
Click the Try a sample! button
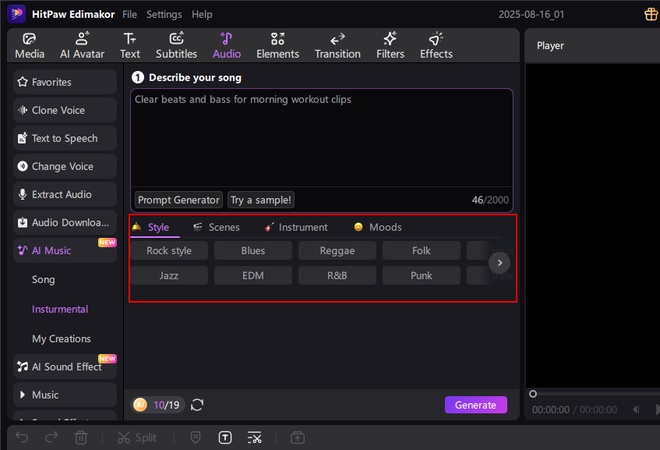coord(261,200)
